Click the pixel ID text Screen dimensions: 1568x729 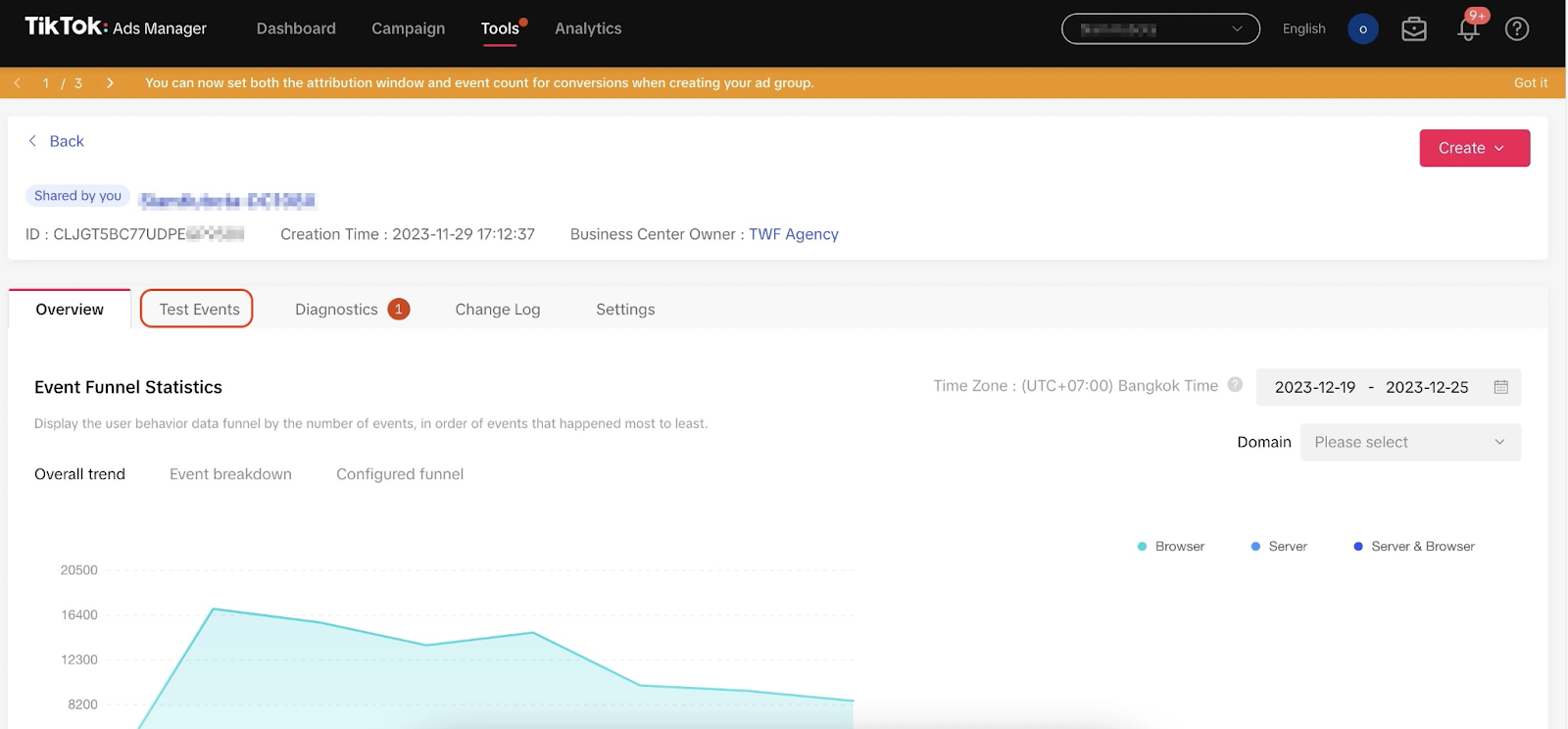(135, 234)
